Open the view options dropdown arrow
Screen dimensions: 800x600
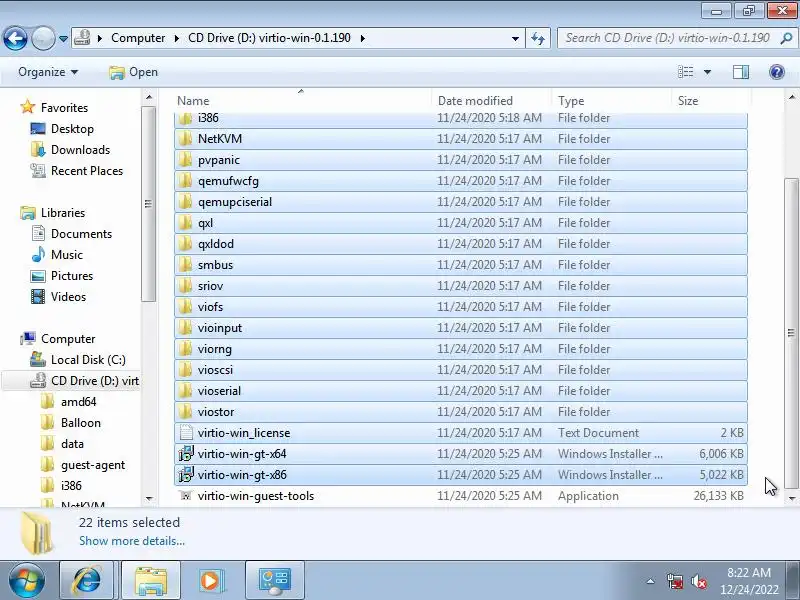[x=707, y=72]
